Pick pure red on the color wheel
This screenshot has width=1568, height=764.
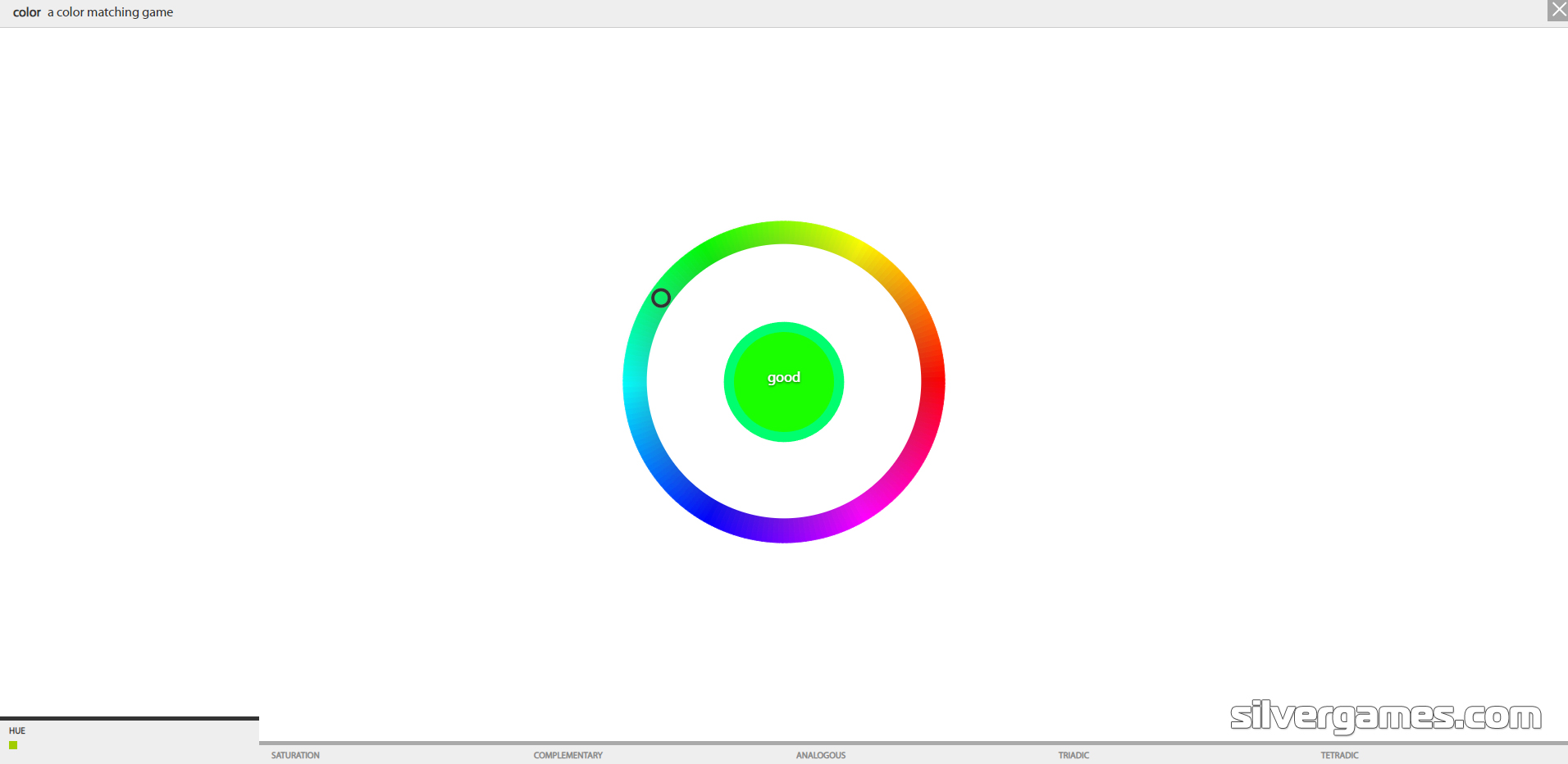[x=933, y=382]
